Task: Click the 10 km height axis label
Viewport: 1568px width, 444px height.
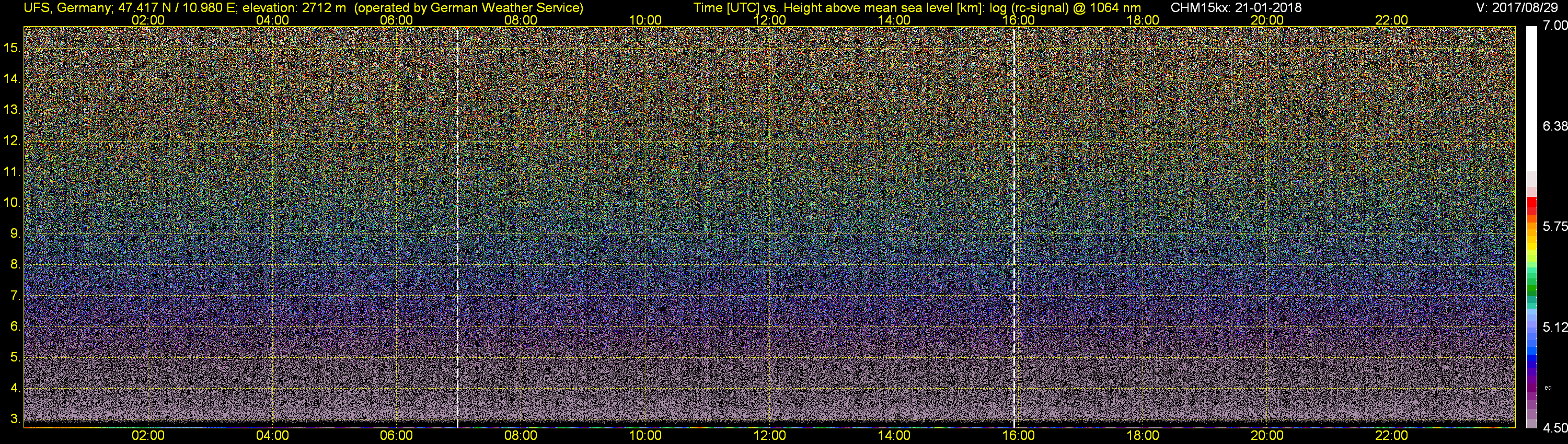Action: [11, 203]
